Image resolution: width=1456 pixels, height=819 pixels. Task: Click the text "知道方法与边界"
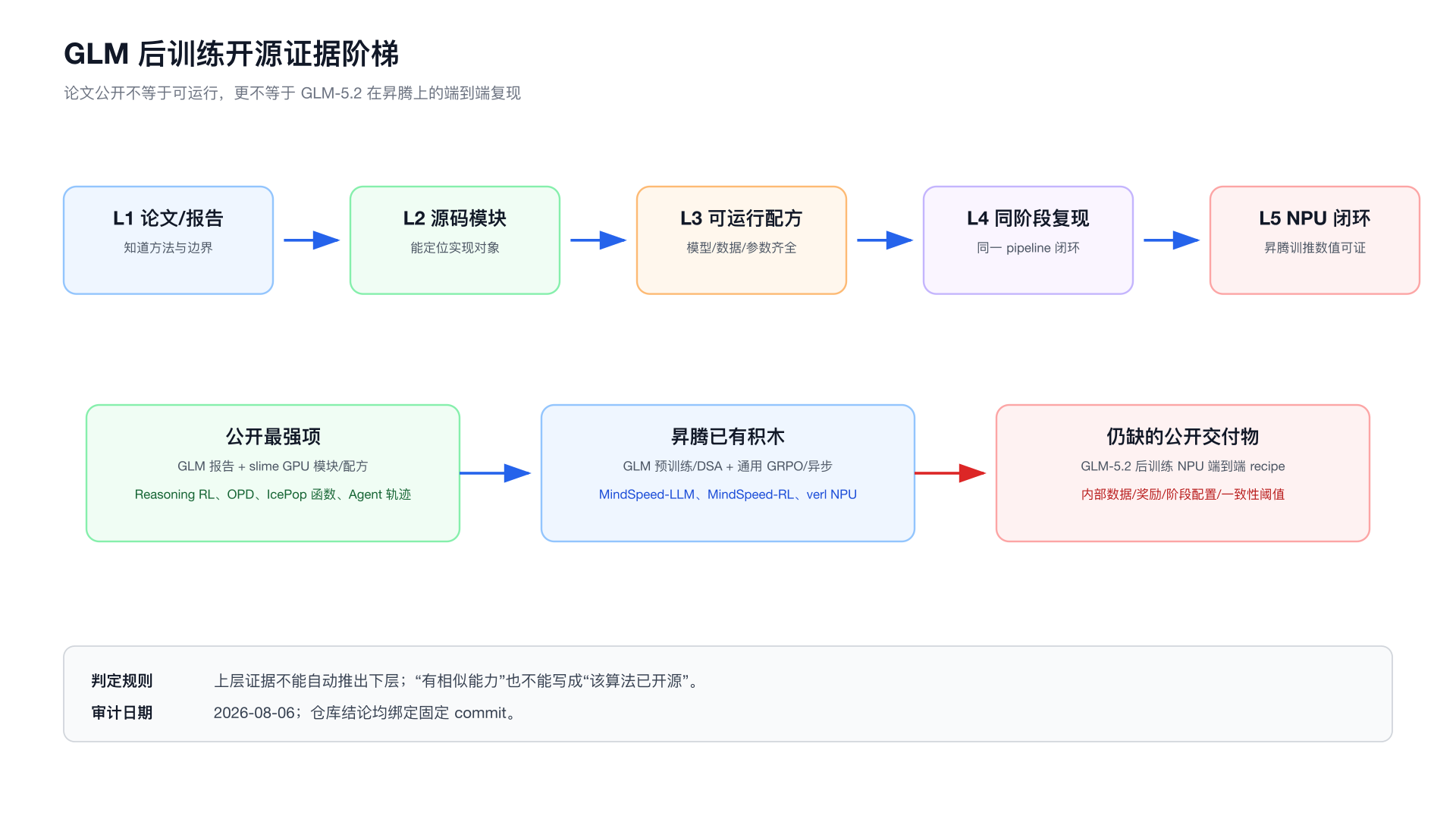point(168,248)
